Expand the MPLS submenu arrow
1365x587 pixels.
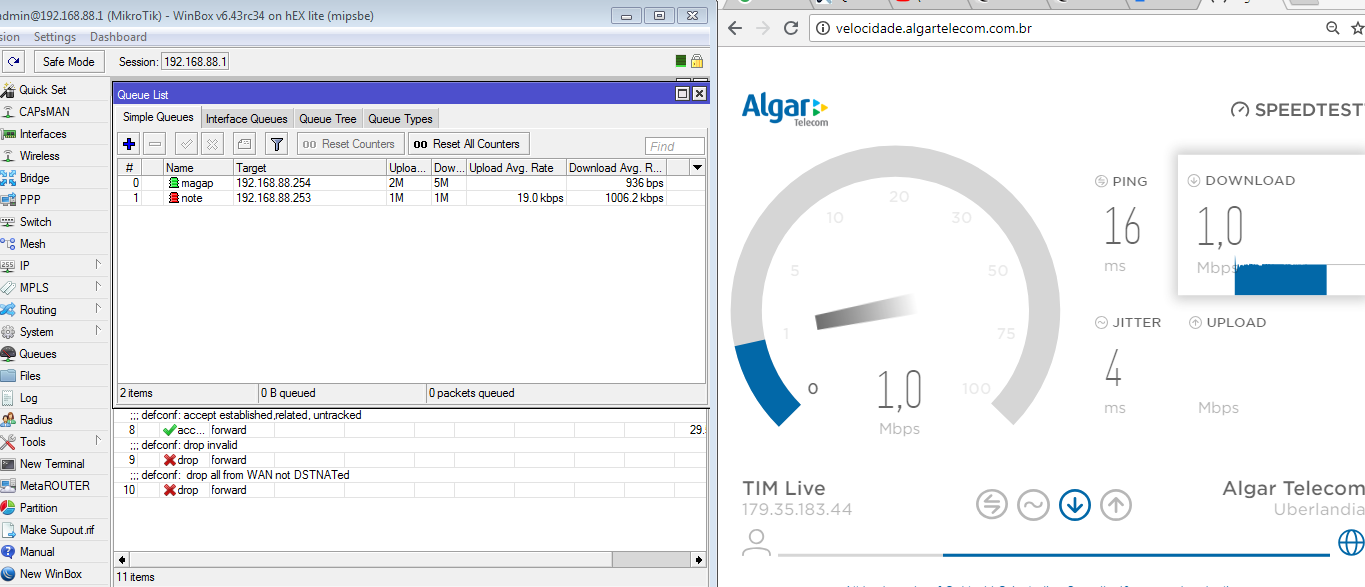(99, 287)
